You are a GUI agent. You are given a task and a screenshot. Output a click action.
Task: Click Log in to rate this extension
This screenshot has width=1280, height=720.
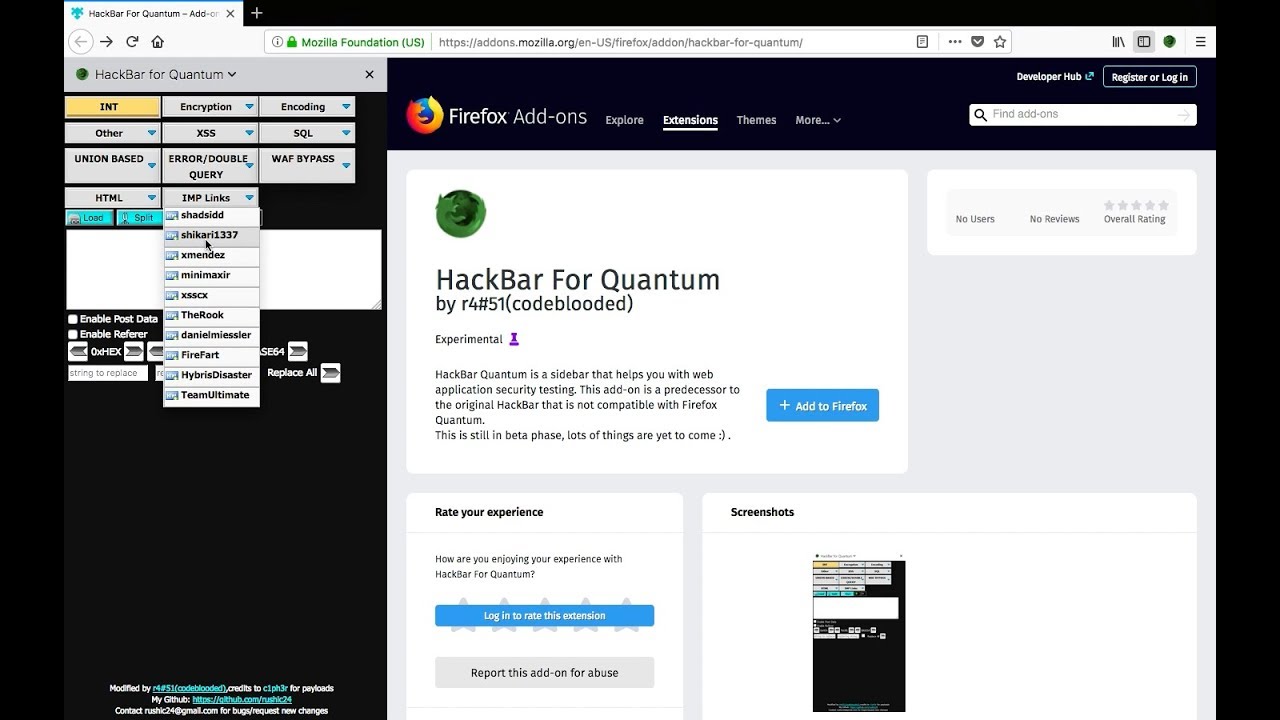pyautogui.click(x=544, y=616)
